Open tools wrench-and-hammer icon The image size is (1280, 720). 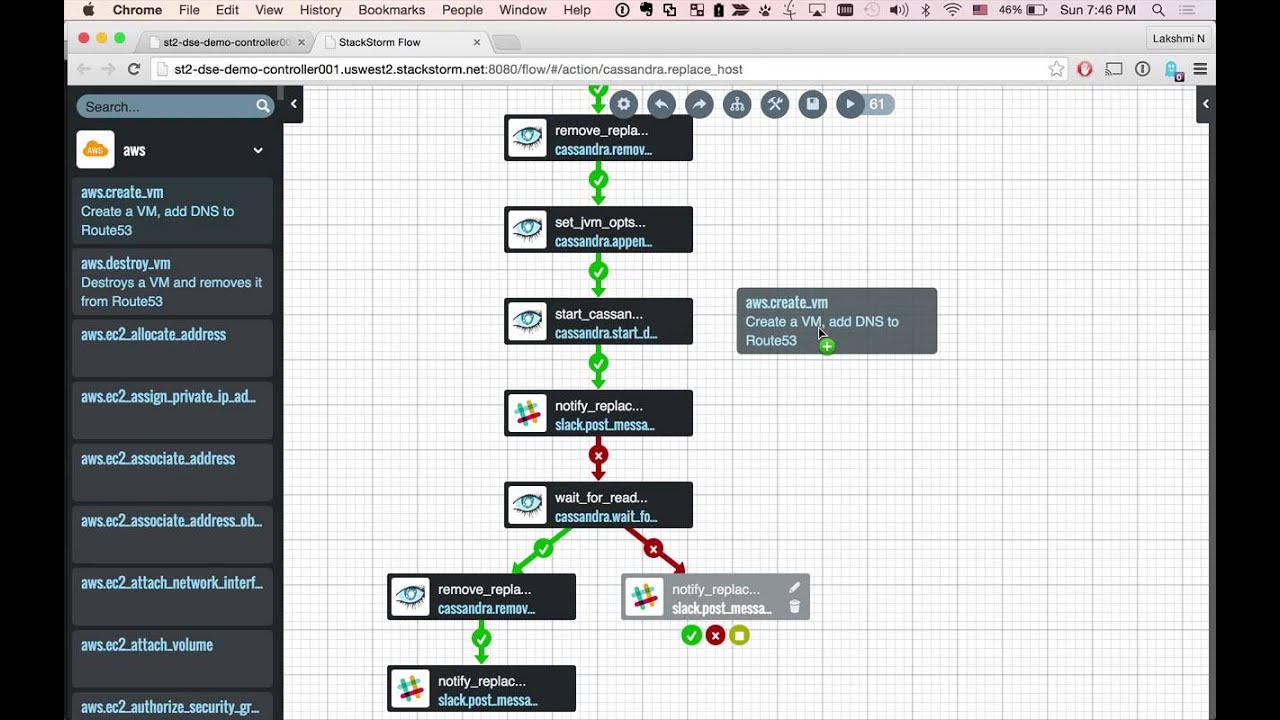click(775, 104)
